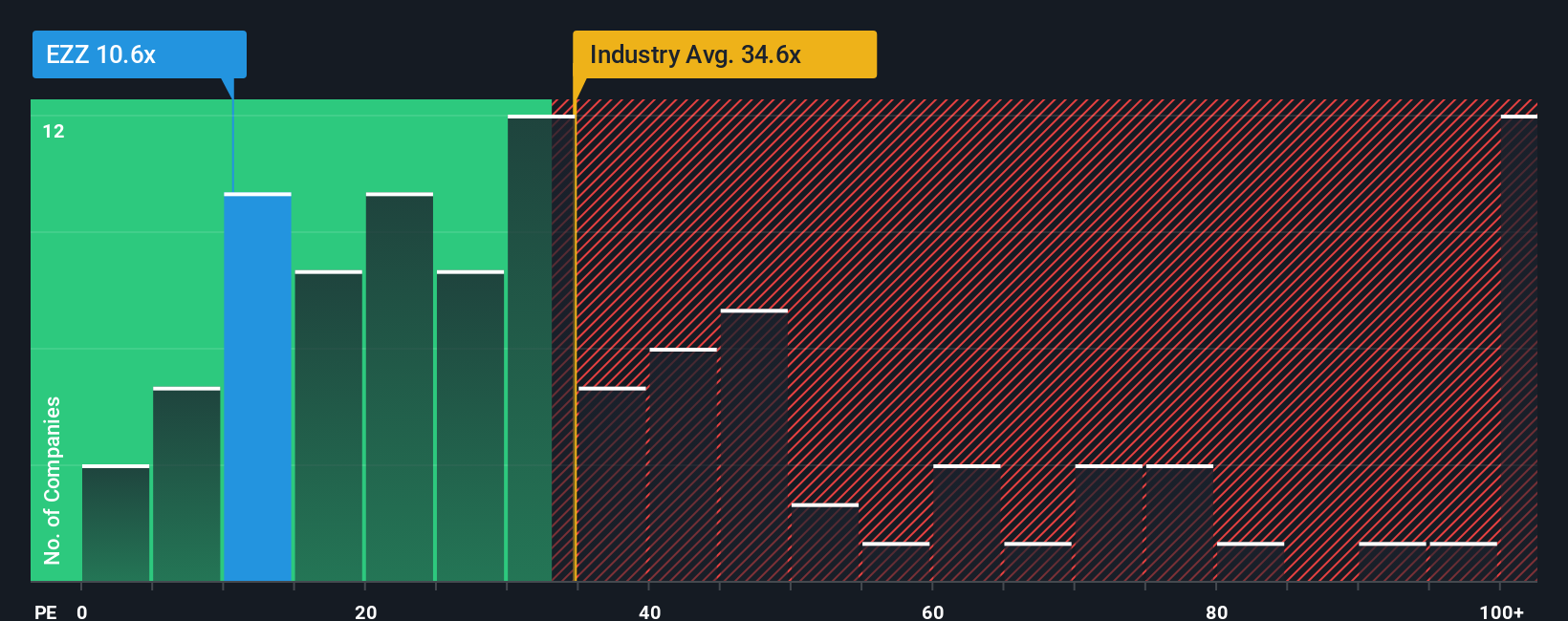Click the No. of Companies axis label
The height and width of the screenshot is (621, 1568).
point(53,480)
